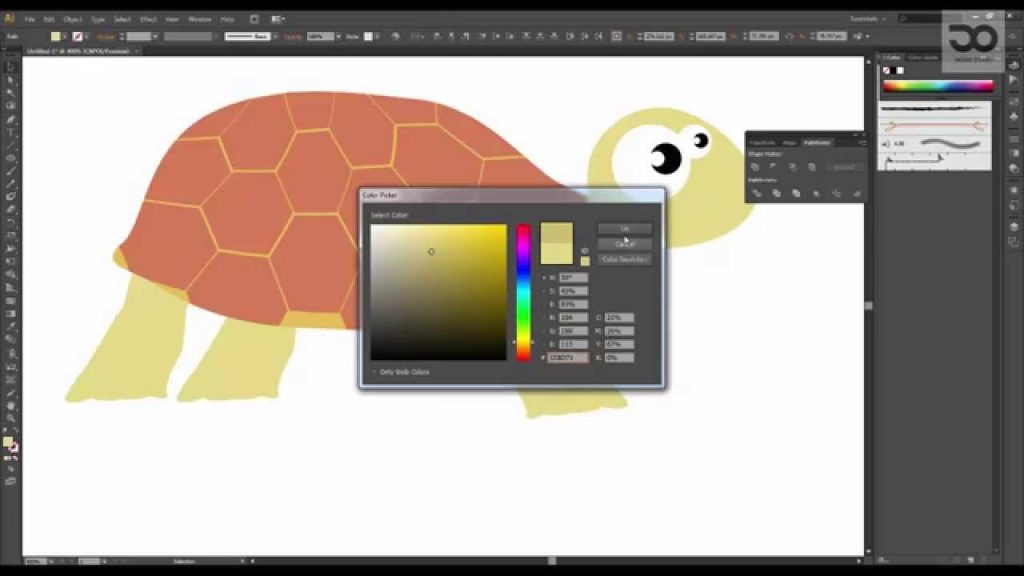Screen dimensions: 1024x576
Task: Open the opacity dropdown in control bar
Action: tap(338, 37)
